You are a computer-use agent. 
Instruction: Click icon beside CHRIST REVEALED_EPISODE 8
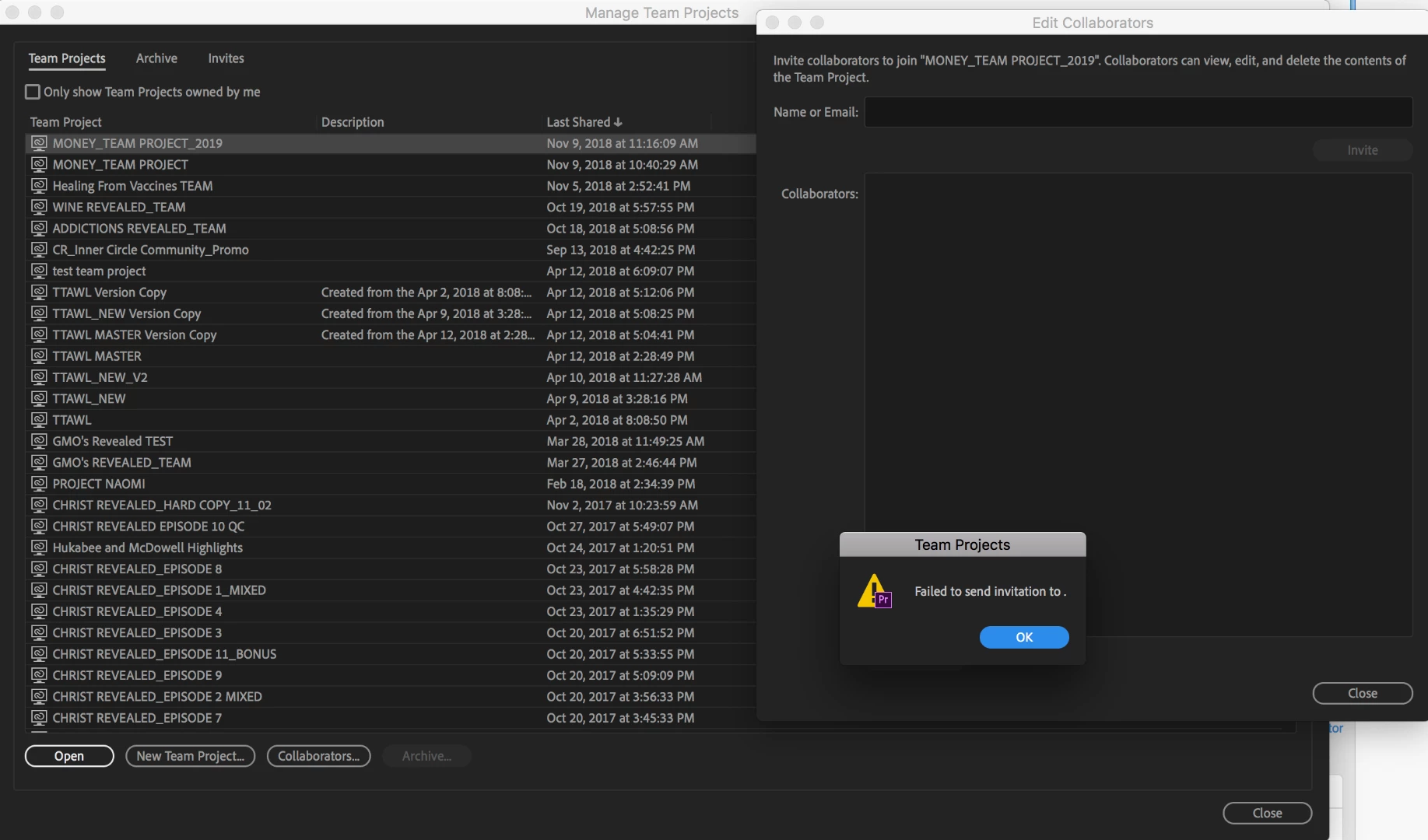39,569
